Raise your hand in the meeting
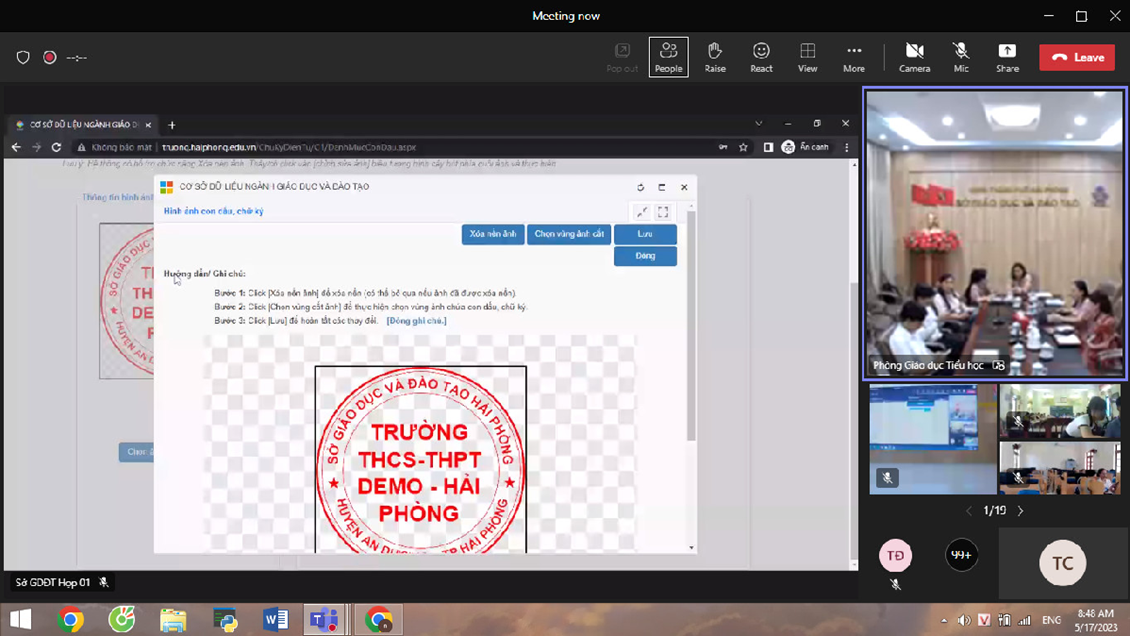This screenshot has width=1130, height=636. tap(715, 57)
